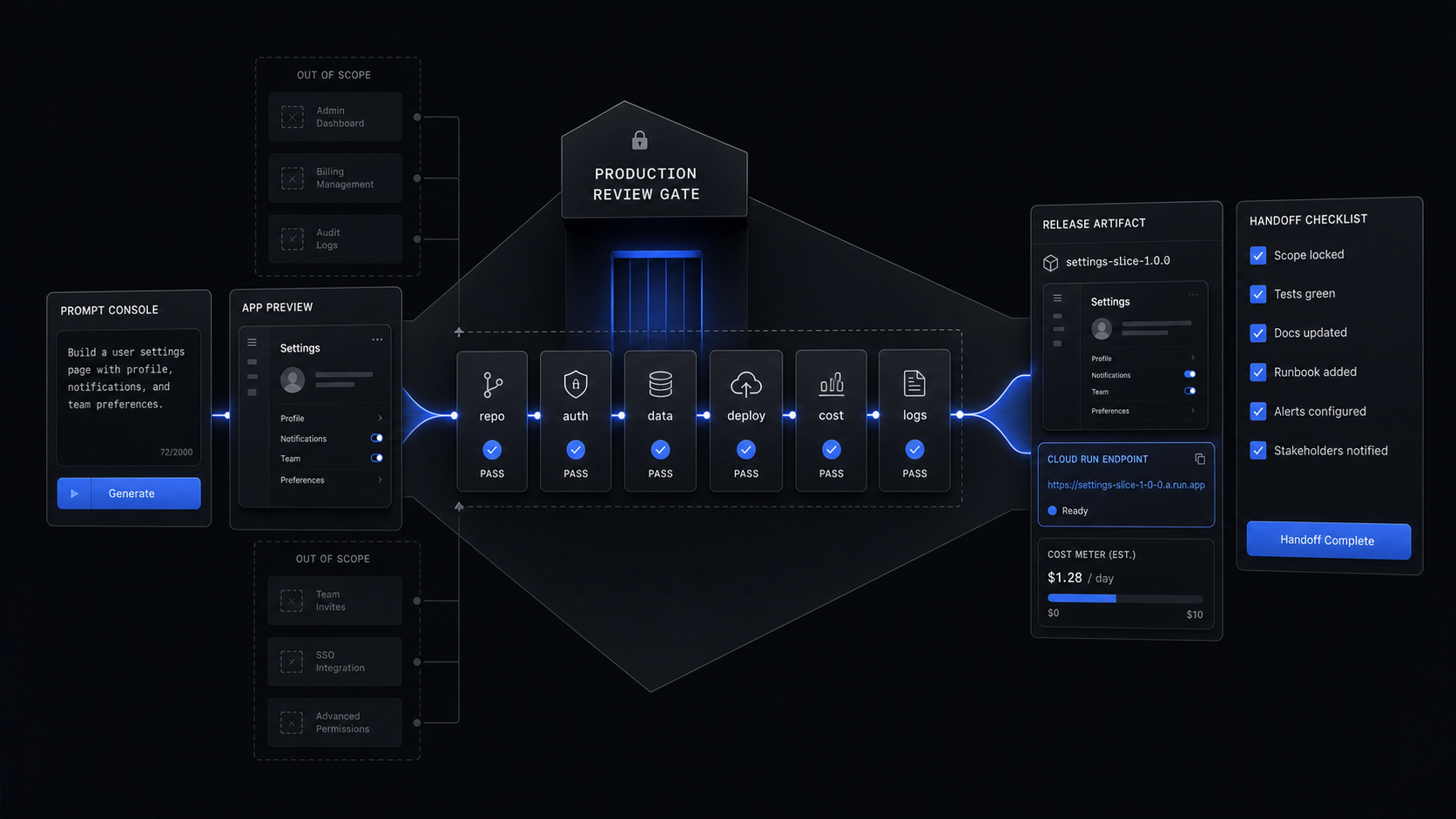Uncheck Alerts configured checkbox
Image resolution: width=1456 pixels, height=819 pixels.
click(x=1258, y=412)
